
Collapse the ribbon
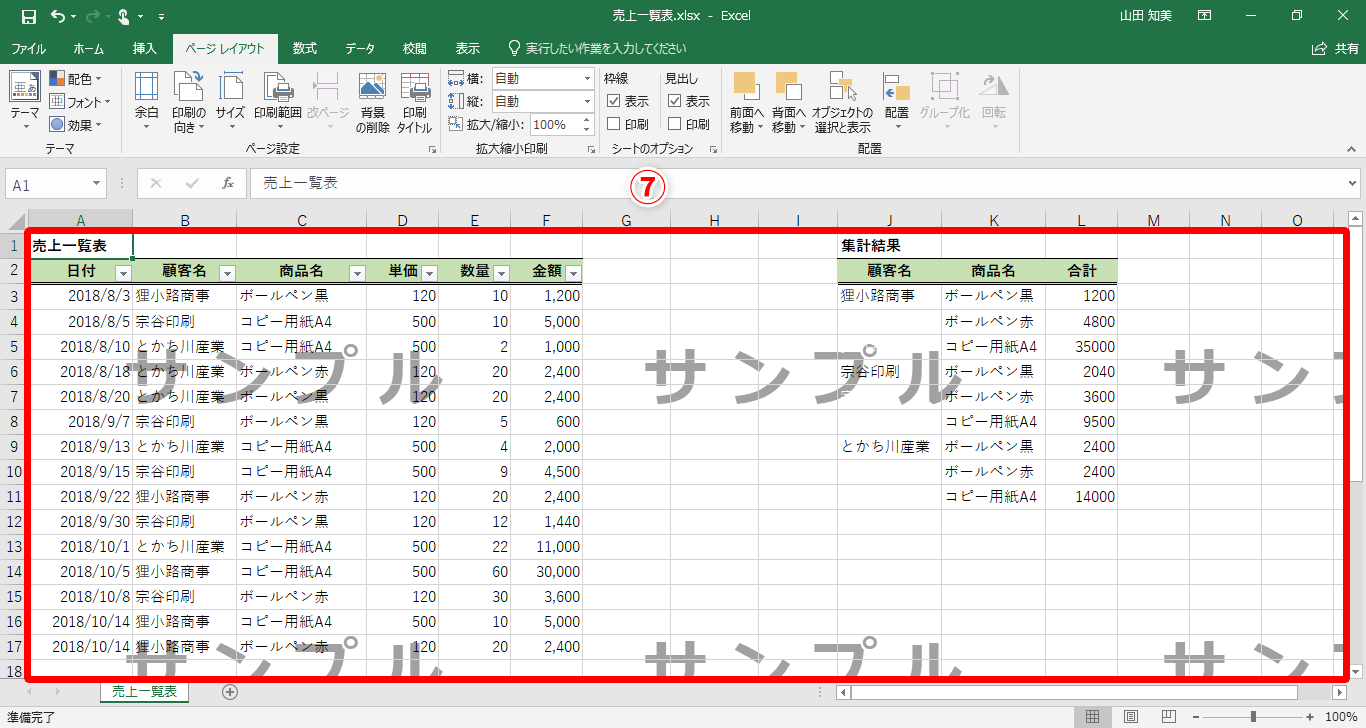tap(1353, 149)
